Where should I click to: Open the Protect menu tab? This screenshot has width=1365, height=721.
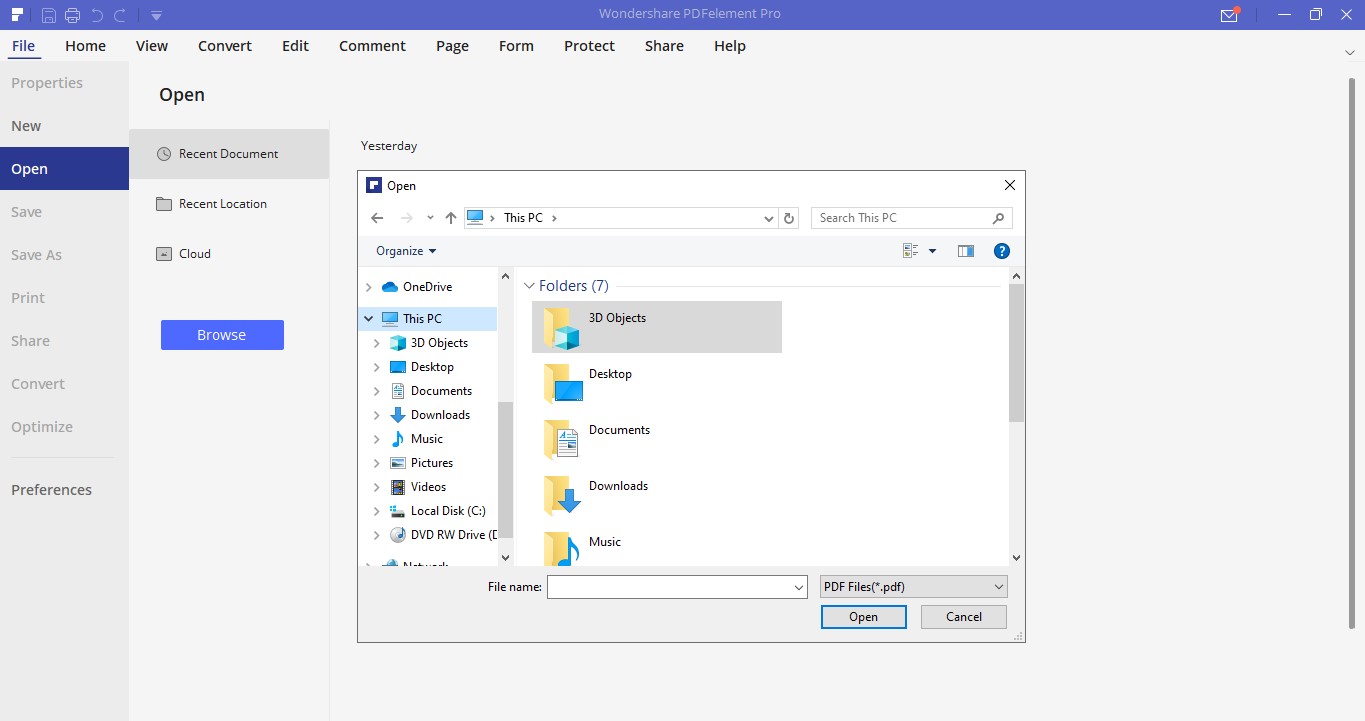point(589,46)
